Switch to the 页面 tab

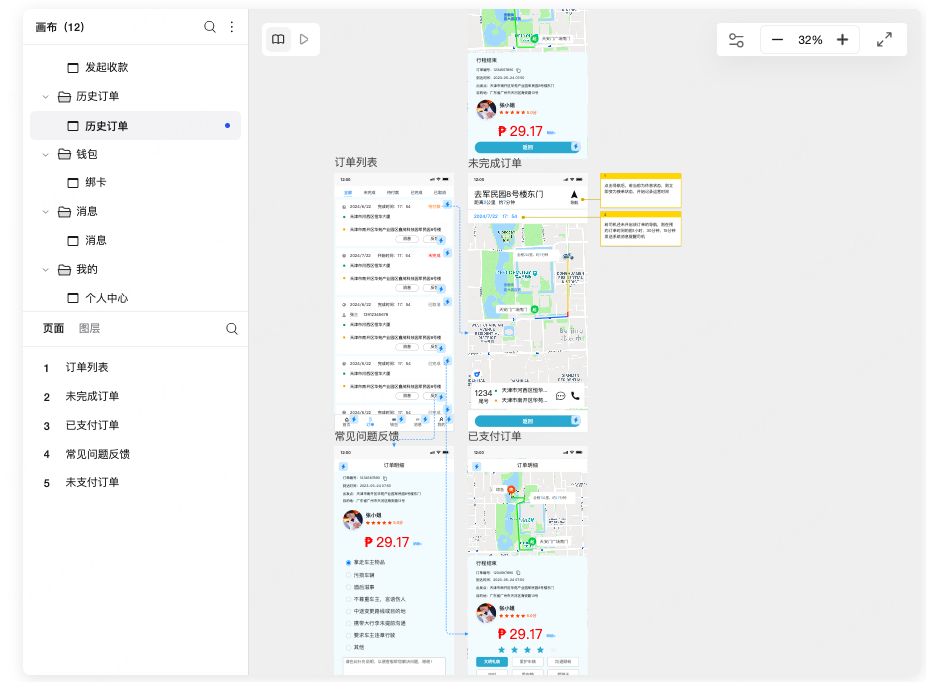click(53, 328)
